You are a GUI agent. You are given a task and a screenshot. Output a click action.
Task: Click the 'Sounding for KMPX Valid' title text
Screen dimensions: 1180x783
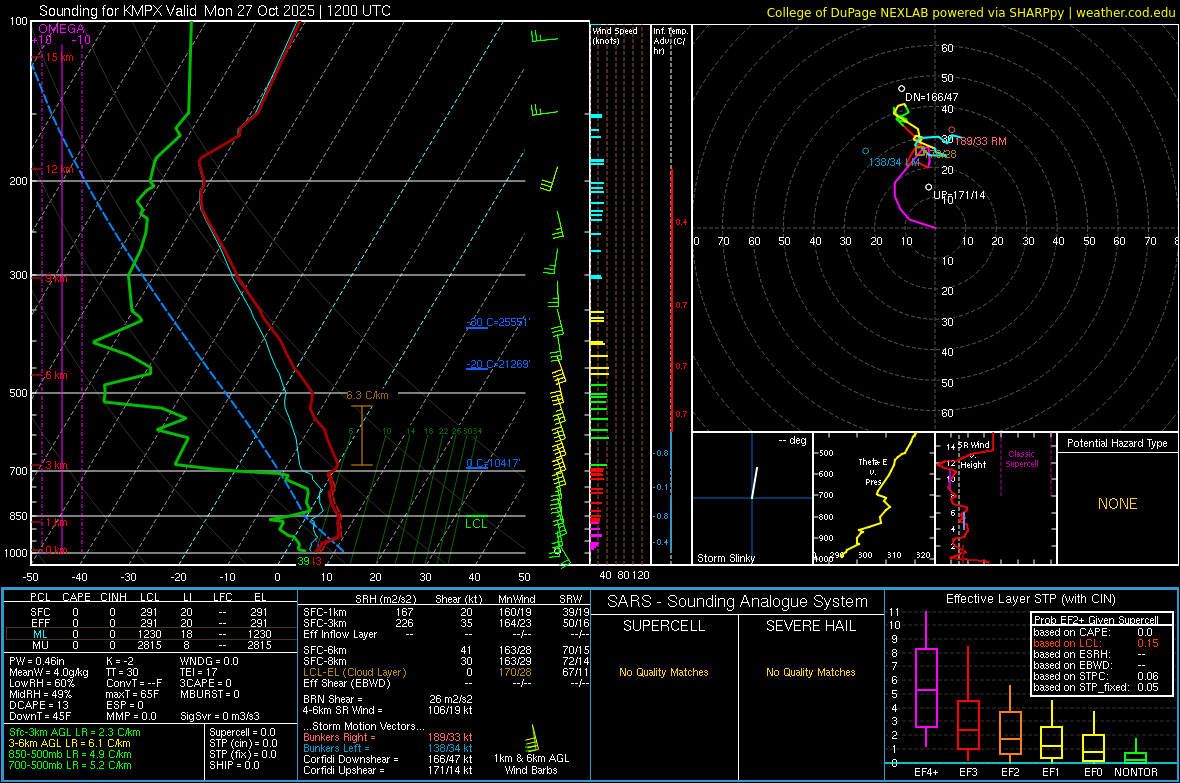[x=119, y=11]
